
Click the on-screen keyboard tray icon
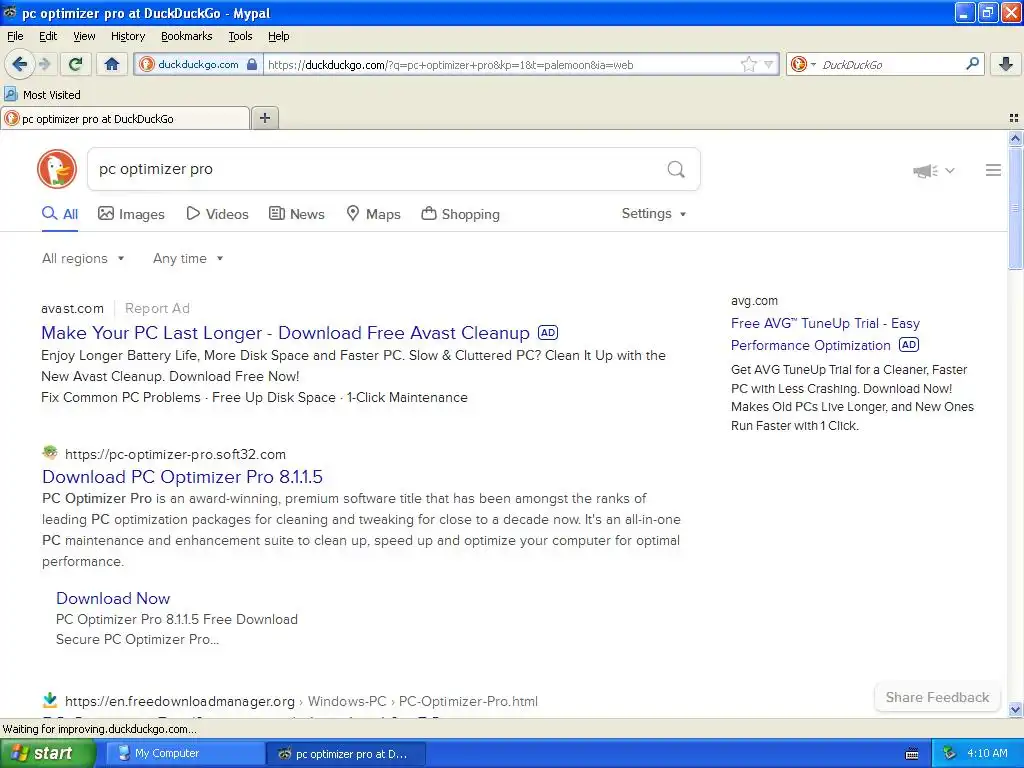[912, 754]
